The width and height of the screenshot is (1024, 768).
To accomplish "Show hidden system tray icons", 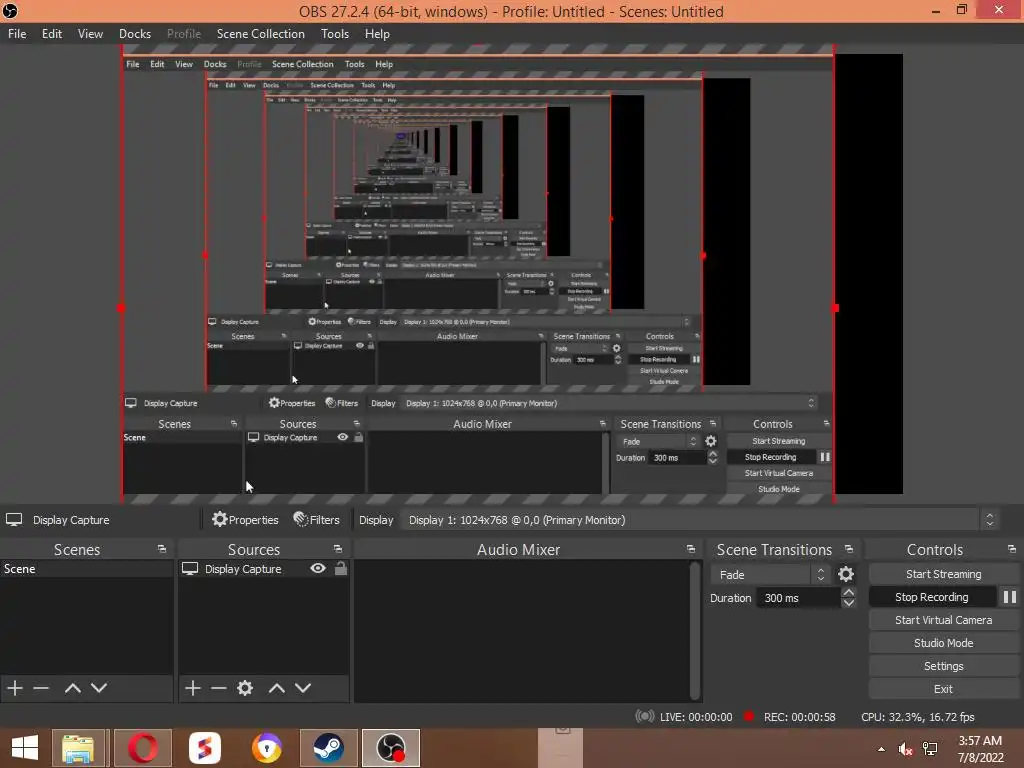I will (882, 749).
